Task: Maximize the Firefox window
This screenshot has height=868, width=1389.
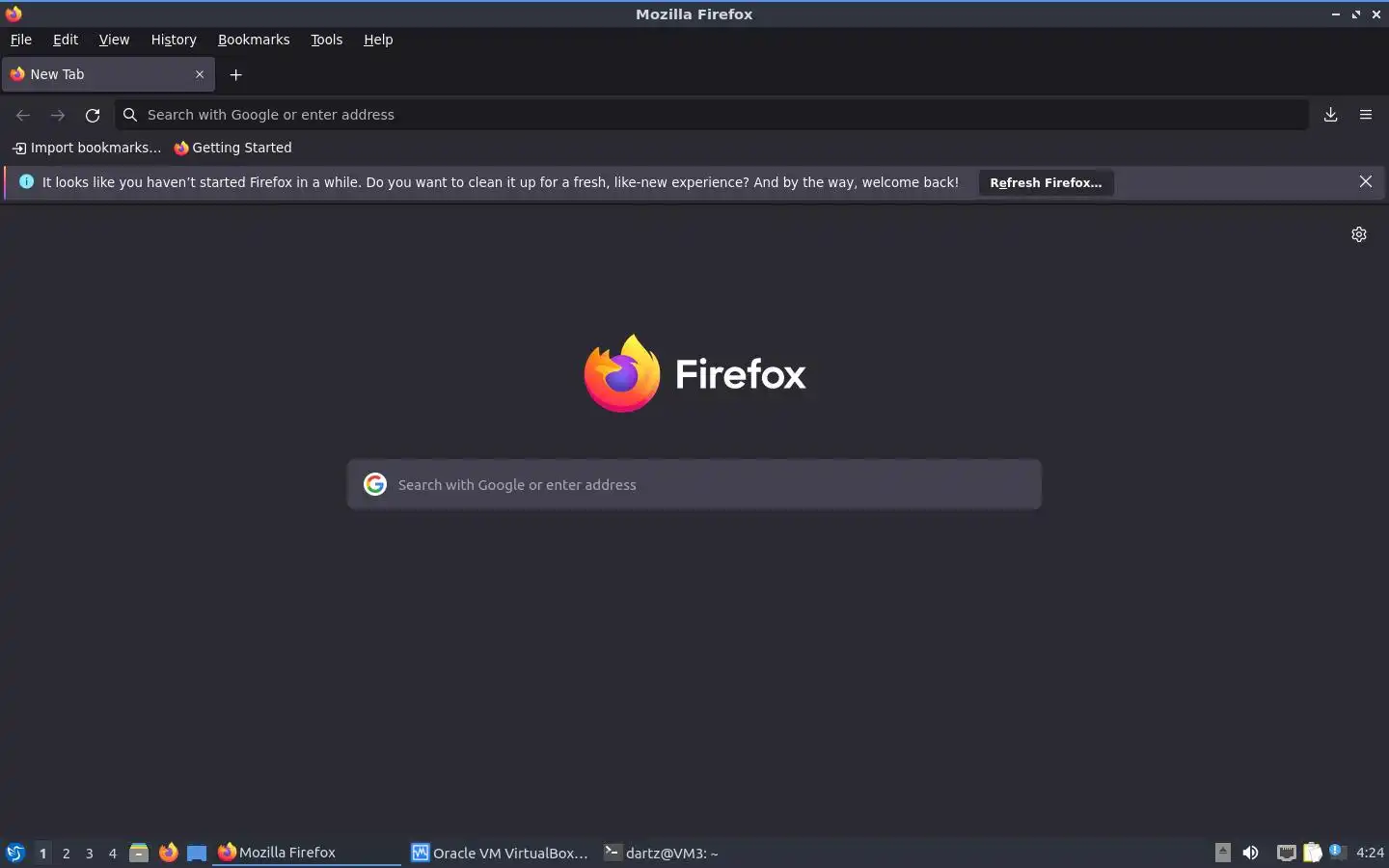Action: tap(1356, 14)
